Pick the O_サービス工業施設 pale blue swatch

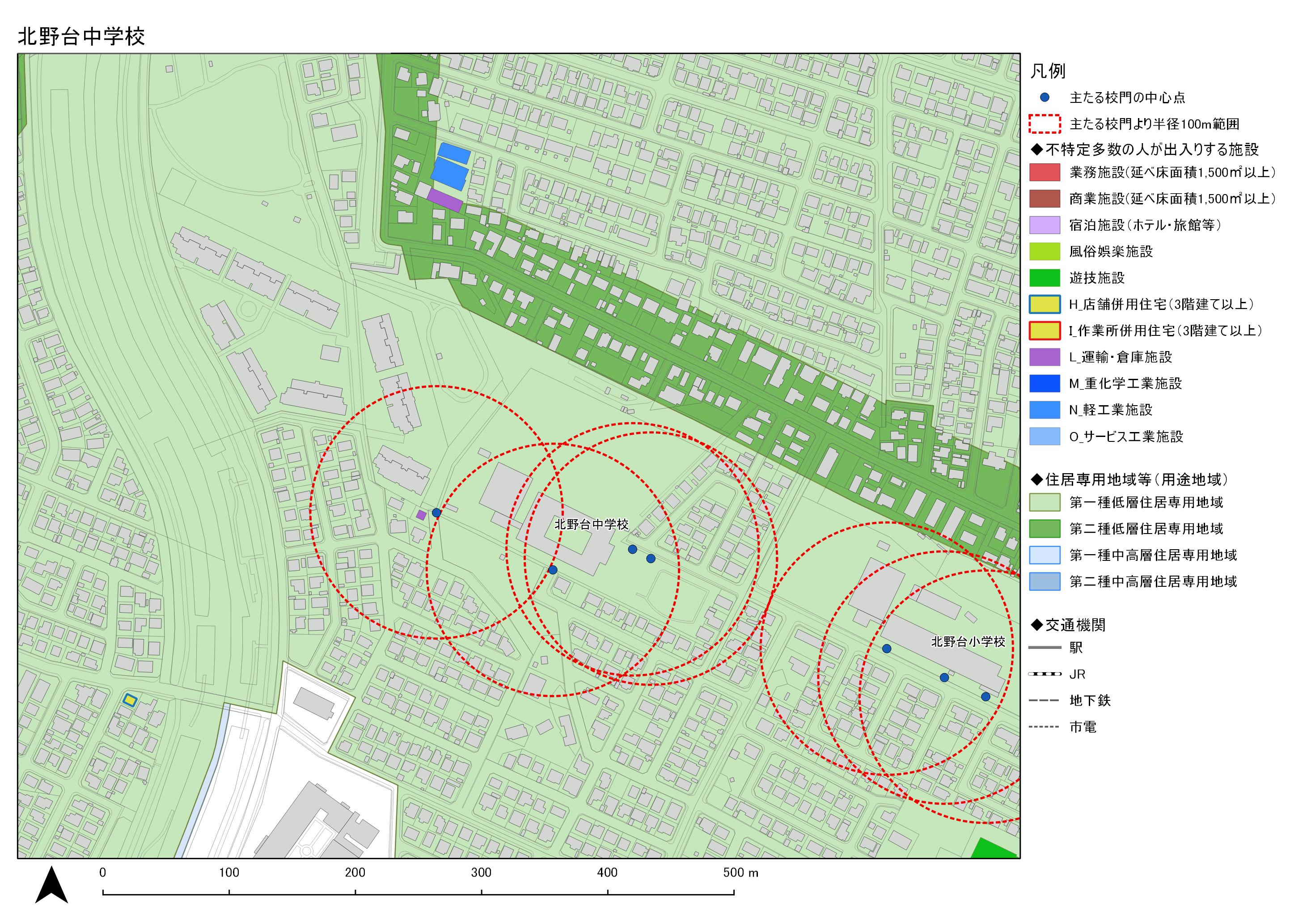click(1045, 437)
